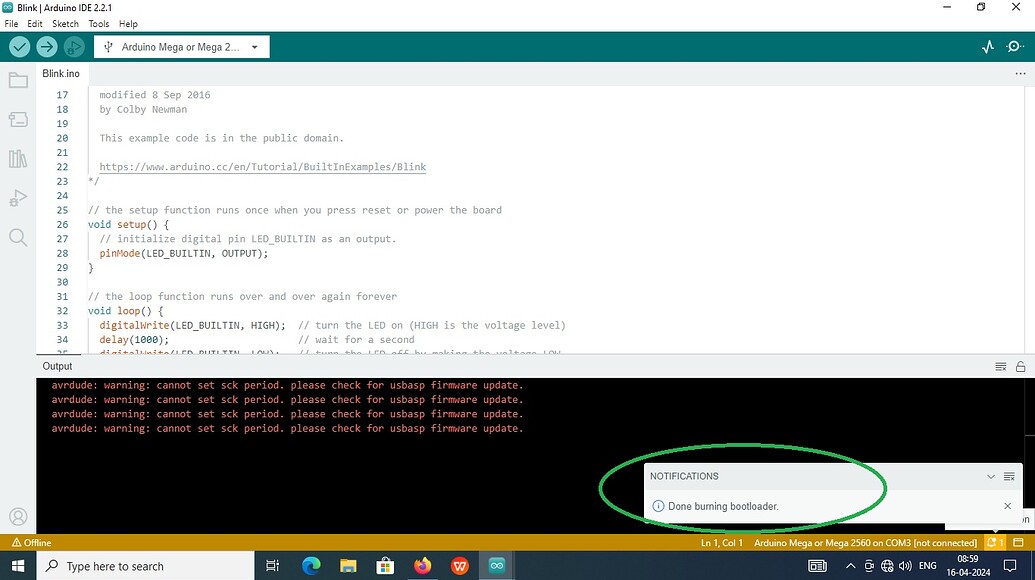Screen dimensions: 1035x580
Task: Open the Boards Manager sidebar icon
Action: click(x=18, y=119)
